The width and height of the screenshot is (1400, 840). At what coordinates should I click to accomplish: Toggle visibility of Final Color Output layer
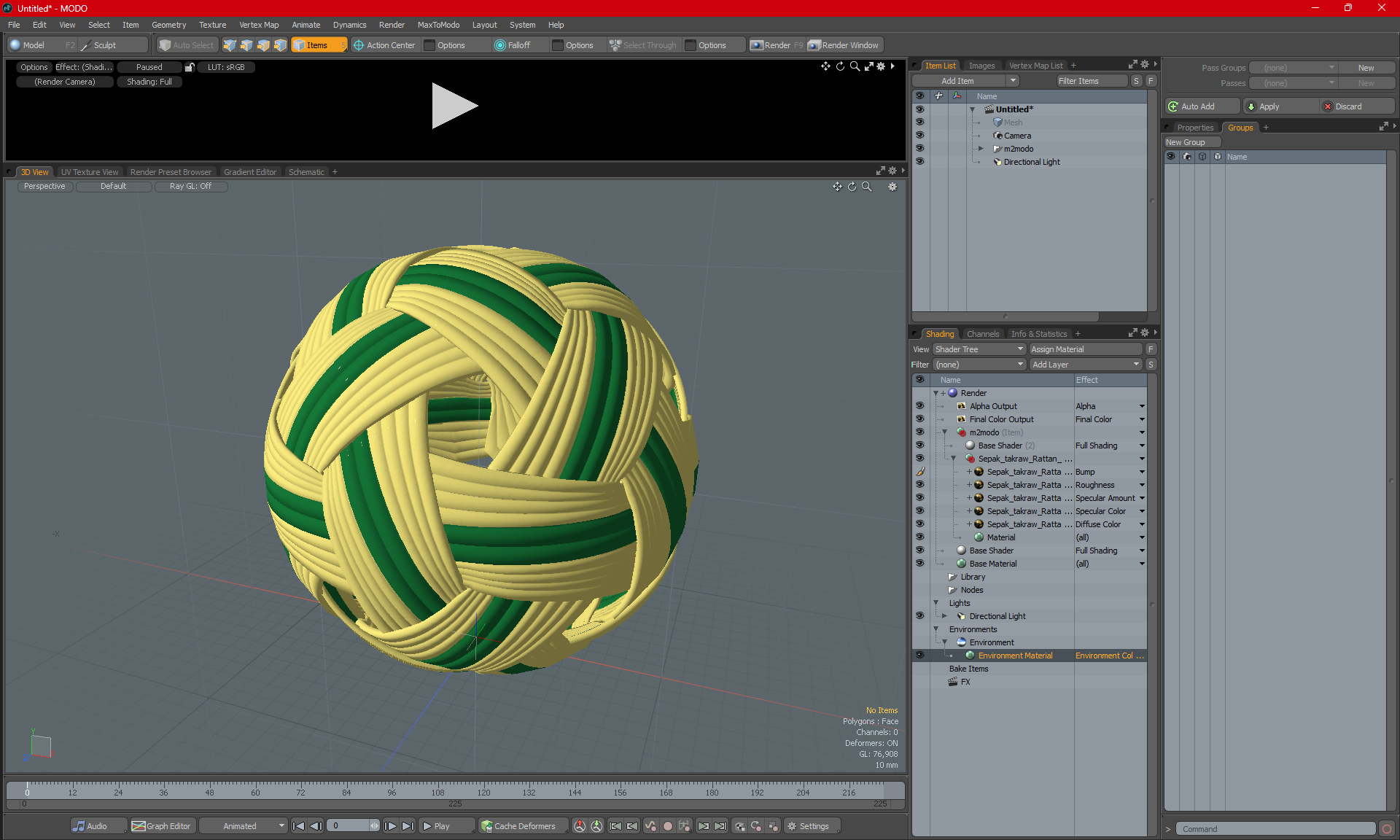click(919, 419)
